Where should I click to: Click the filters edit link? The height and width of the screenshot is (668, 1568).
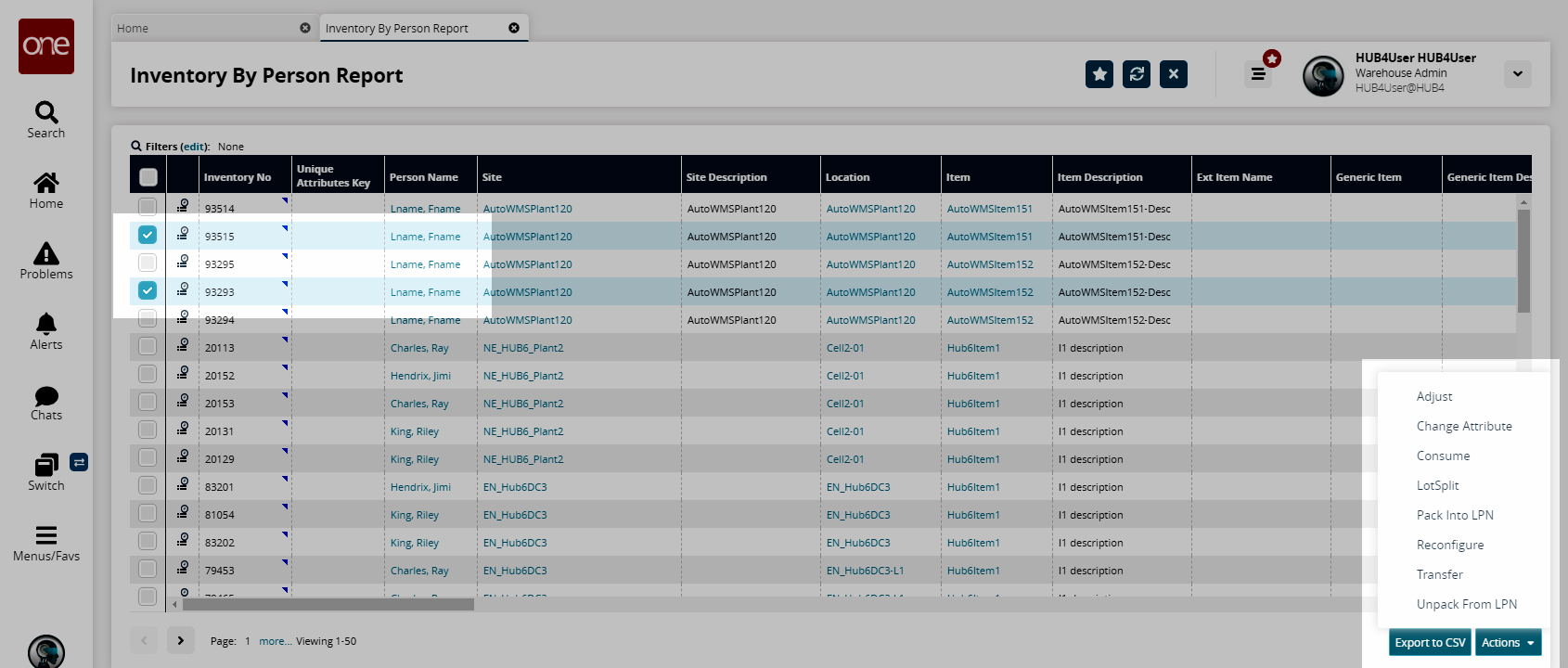pyautogui.click(x=194, y=147)
